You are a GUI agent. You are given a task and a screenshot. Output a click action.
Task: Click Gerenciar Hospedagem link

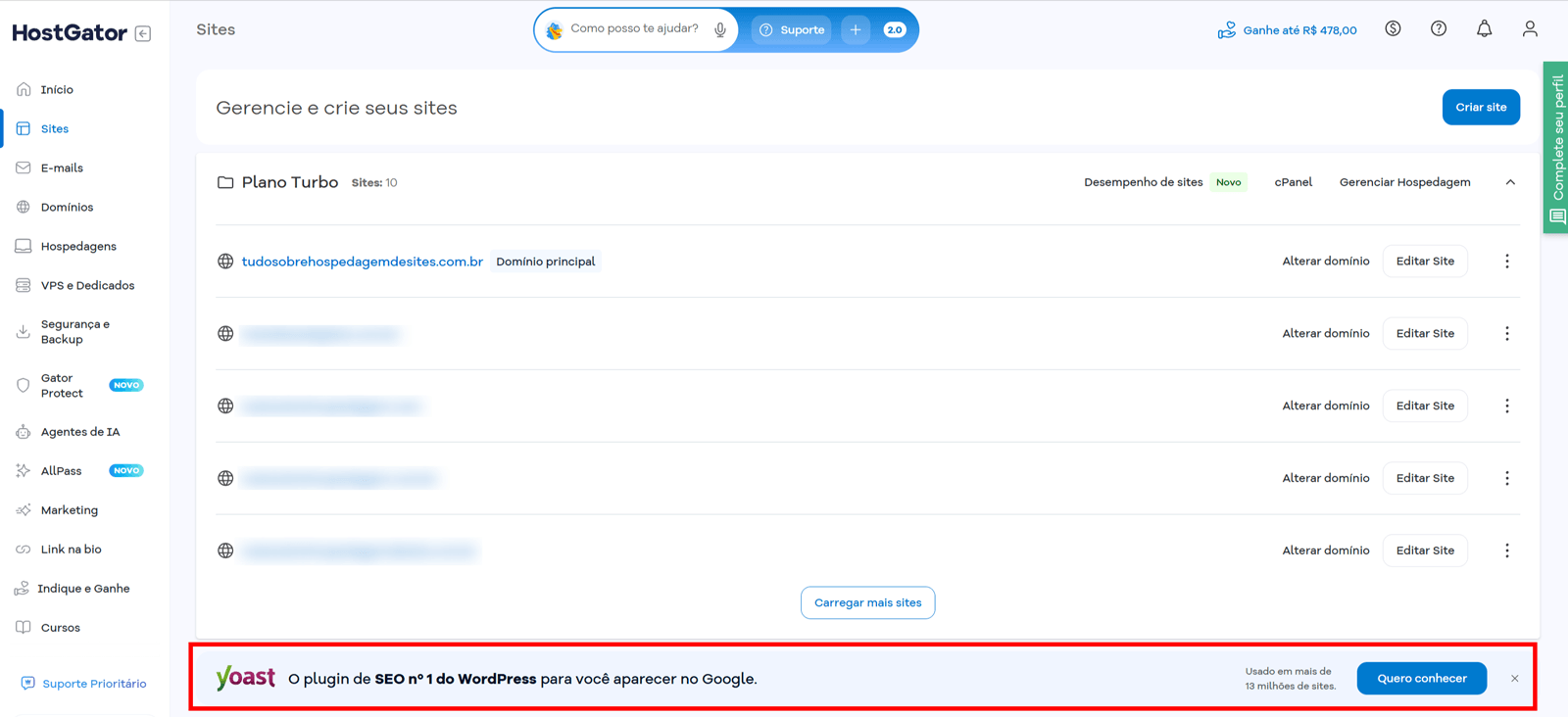coord(1404,182)
